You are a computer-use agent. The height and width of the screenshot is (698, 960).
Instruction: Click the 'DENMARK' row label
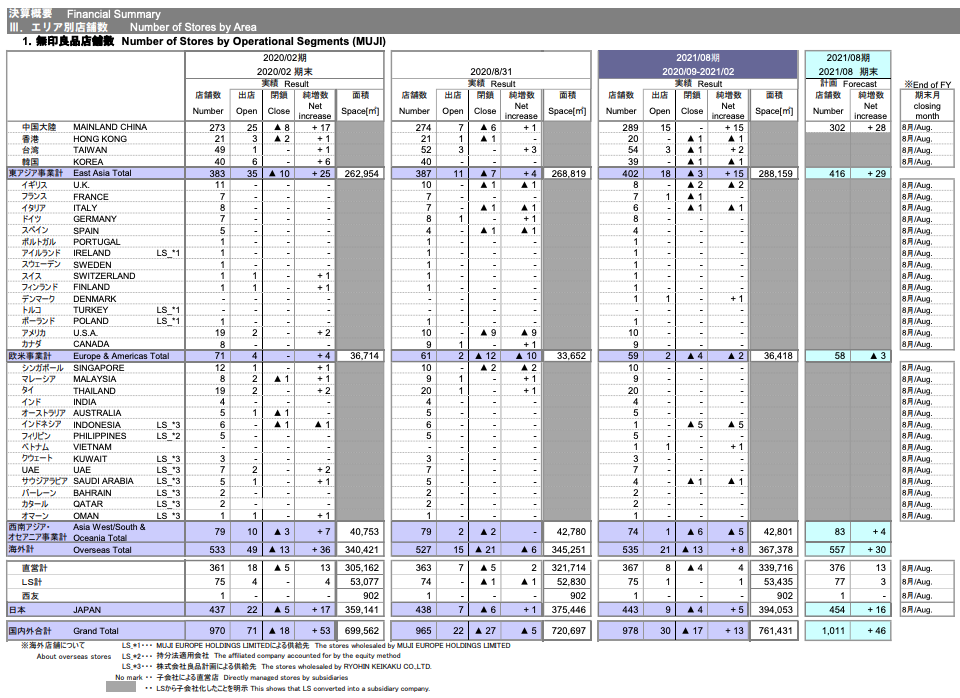95,299
